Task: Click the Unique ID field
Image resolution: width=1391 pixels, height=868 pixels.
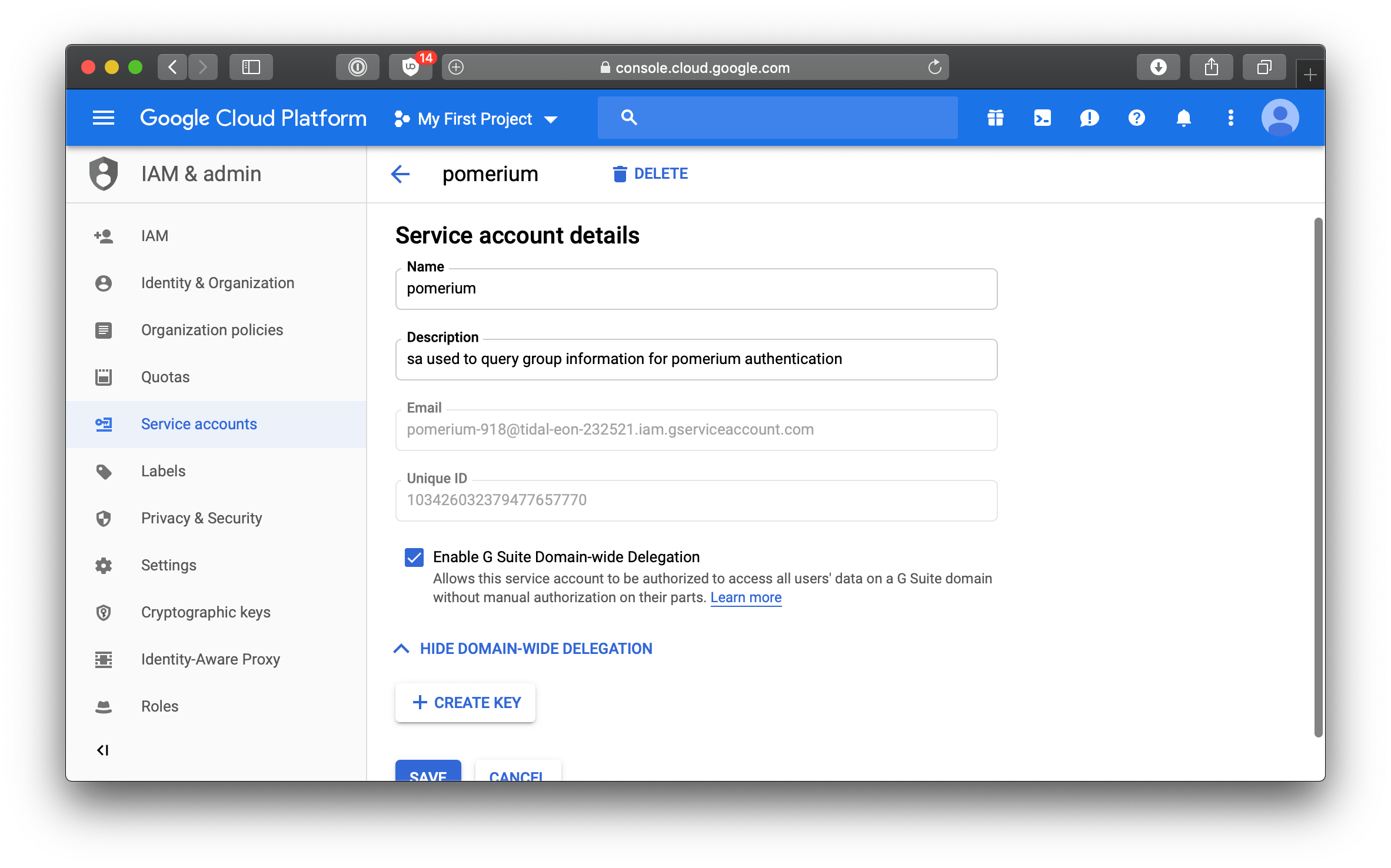Action: tap(696, 500)
